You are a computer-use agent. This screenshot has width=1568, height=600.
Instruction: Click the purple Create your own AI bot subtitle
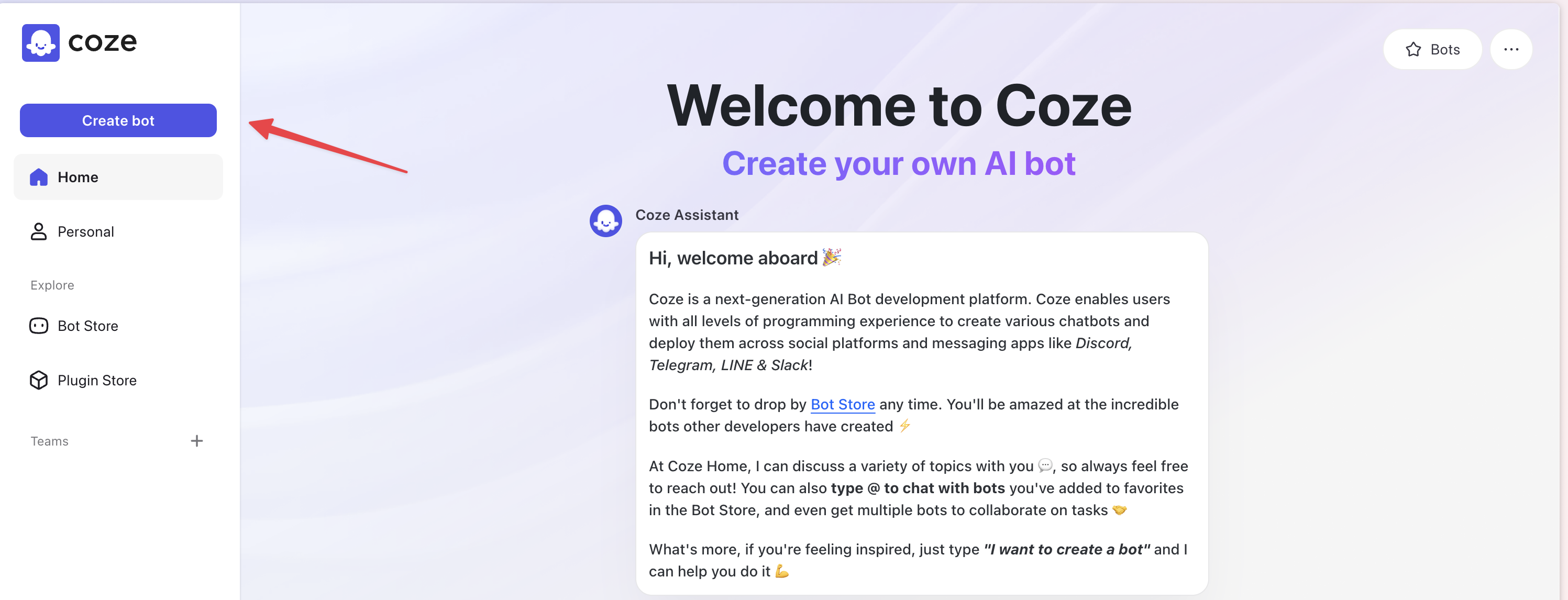pos(899,164)
